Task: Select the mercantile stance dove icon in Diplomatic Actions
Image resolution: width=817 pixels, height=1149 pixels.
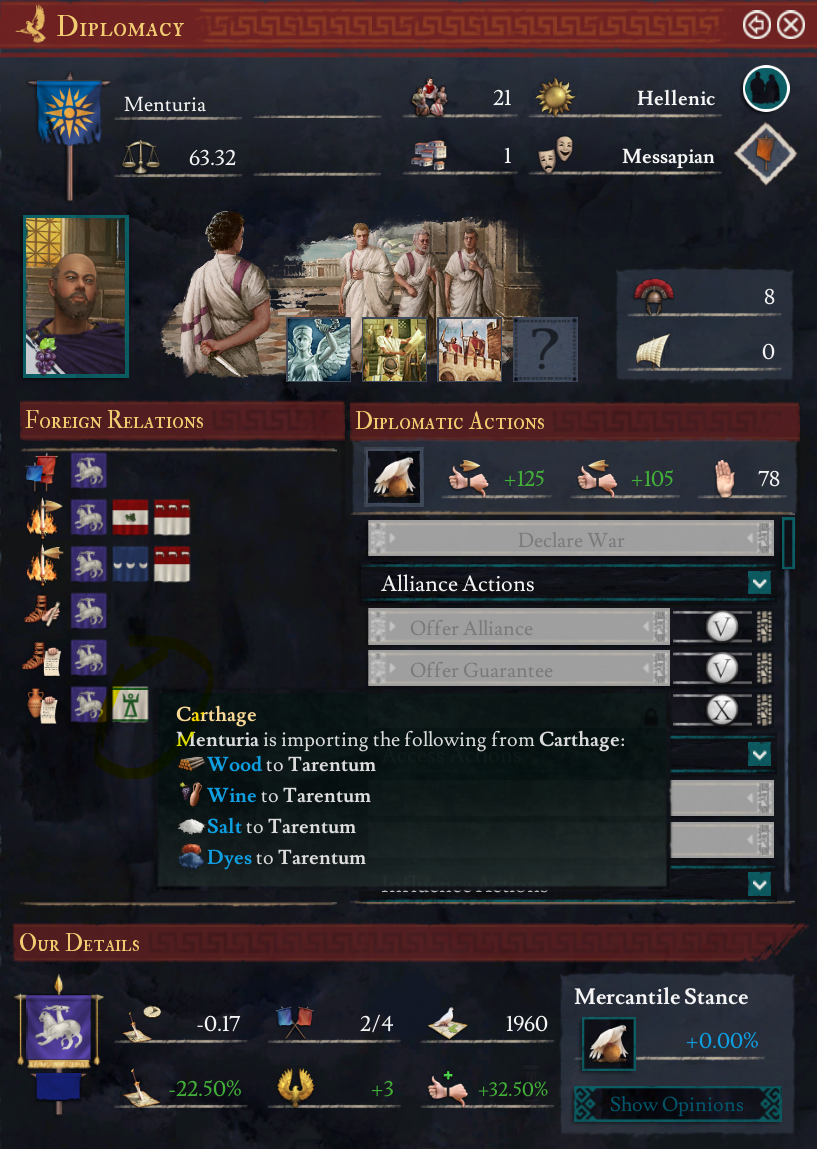Action: click(394, 477)
